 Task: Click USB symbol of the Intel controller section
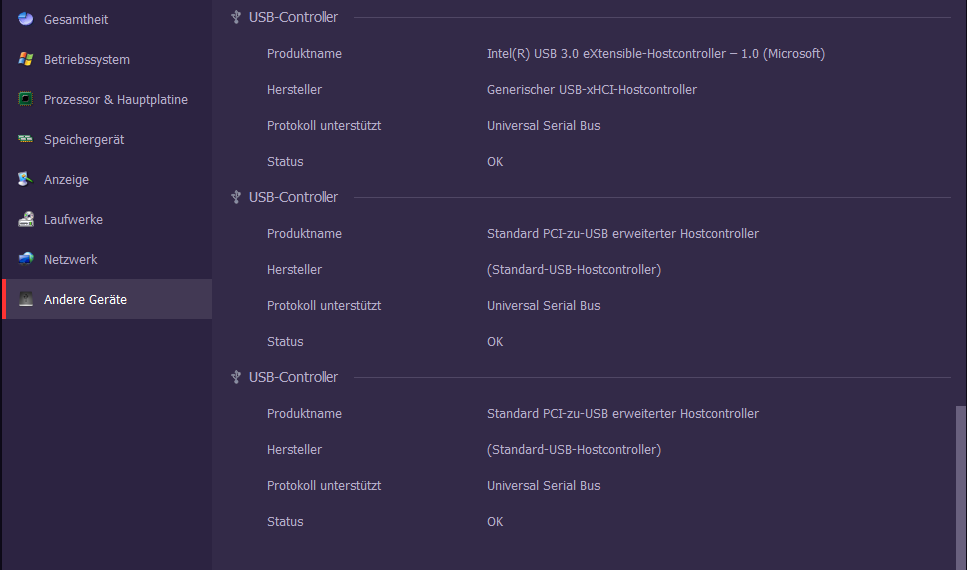[x=236, y=17]
